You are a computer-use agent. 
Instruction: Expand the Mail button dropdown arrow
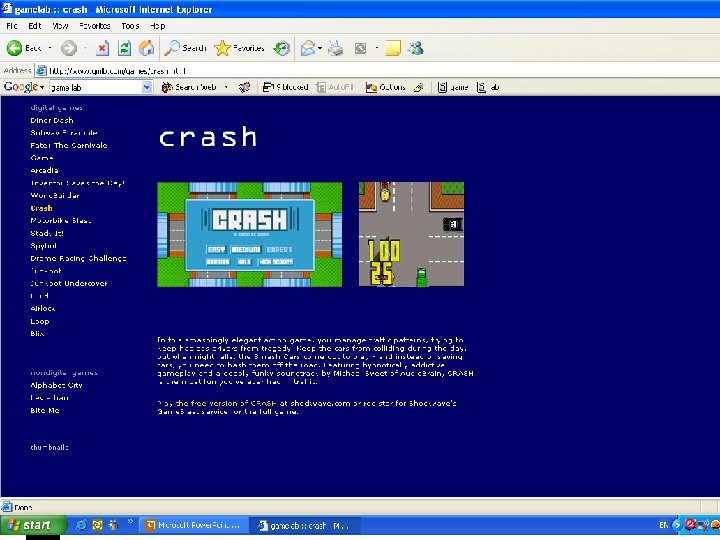click(x=320, y=48)
